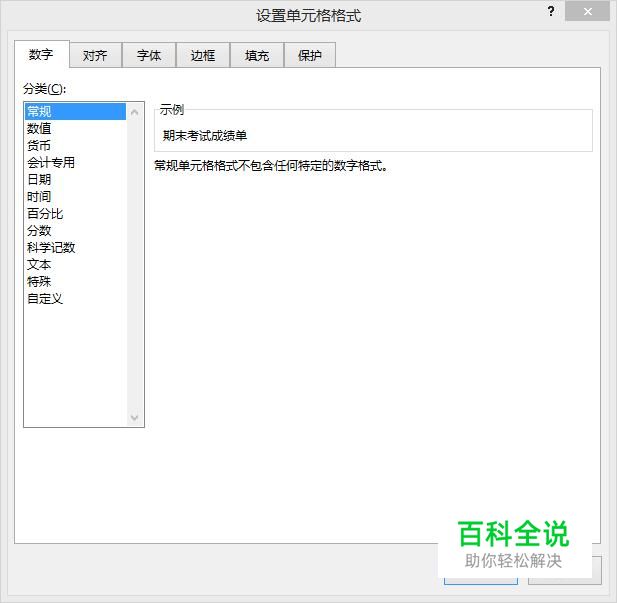617x603 pixels.
Task: Click the category list scroll-up arrow
Action: tap(134, 112)
